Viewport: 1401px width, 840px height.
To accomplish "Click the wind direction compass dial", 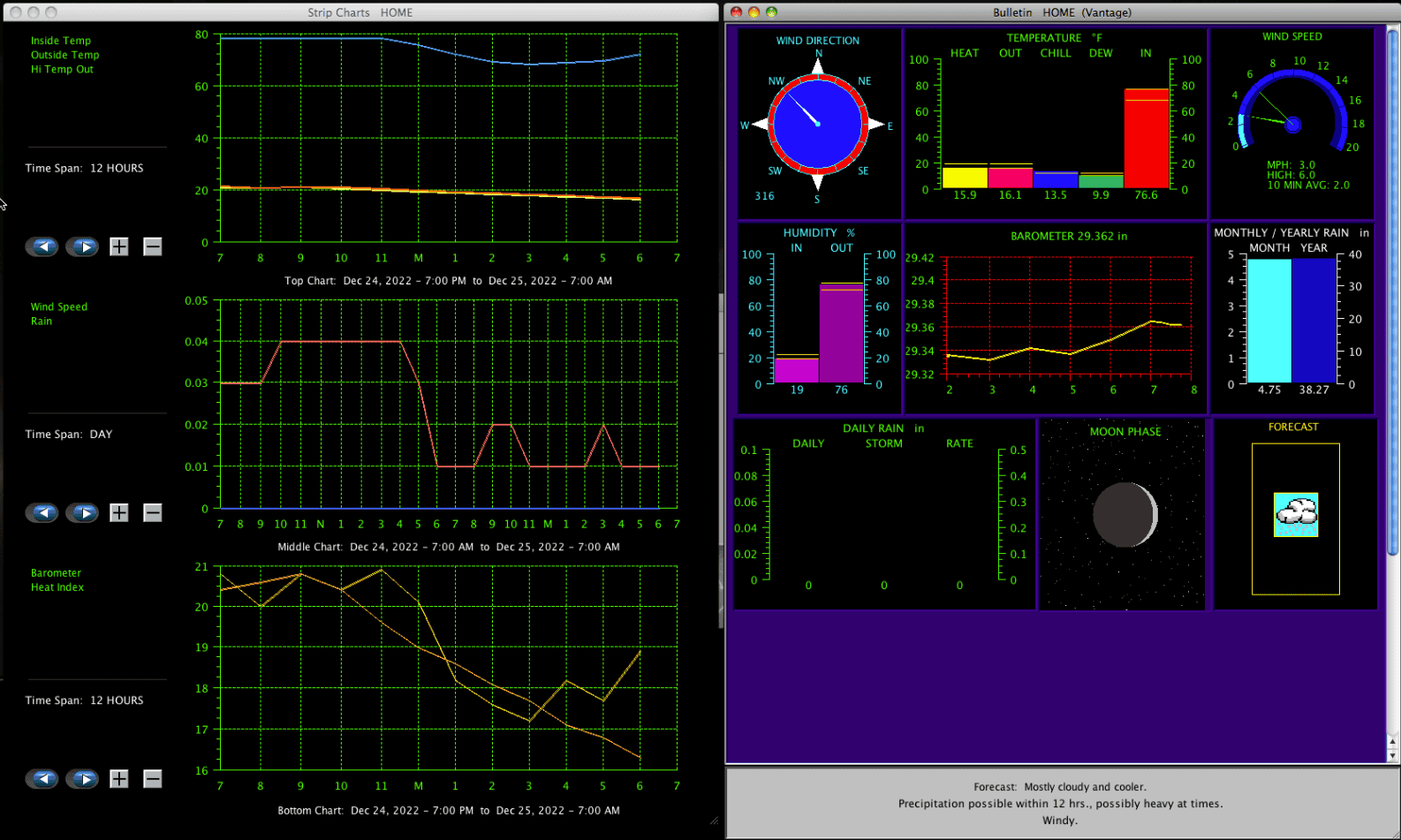I will 818,124.
